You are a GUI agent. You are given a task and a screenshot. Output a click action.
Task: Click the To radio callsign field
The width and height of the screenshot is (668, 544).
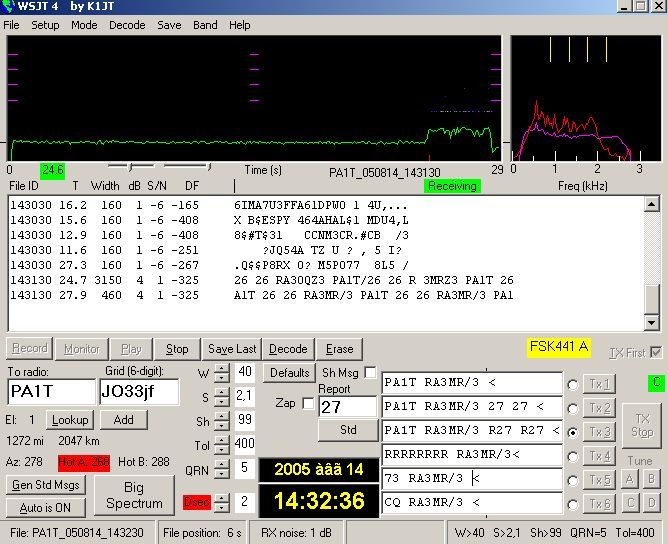point(52,391)
